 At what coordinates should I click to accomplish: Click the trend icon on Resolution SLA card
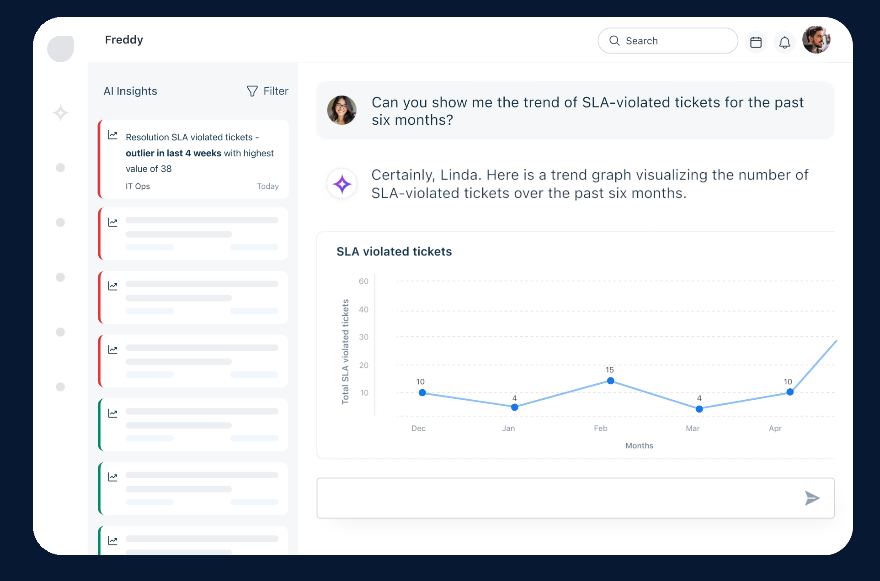(x=113, y=135)
